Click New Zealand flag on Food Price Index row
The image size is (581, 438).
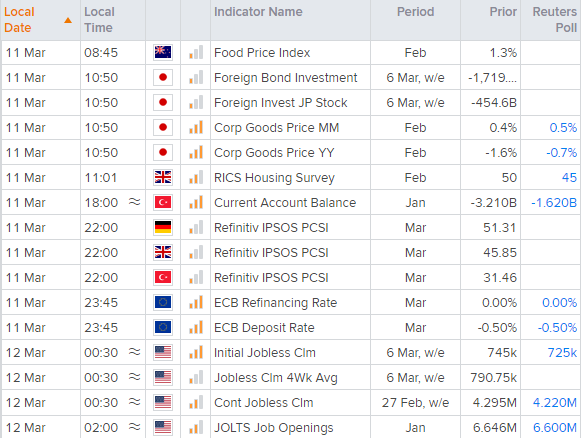click(x=163, y=52)
